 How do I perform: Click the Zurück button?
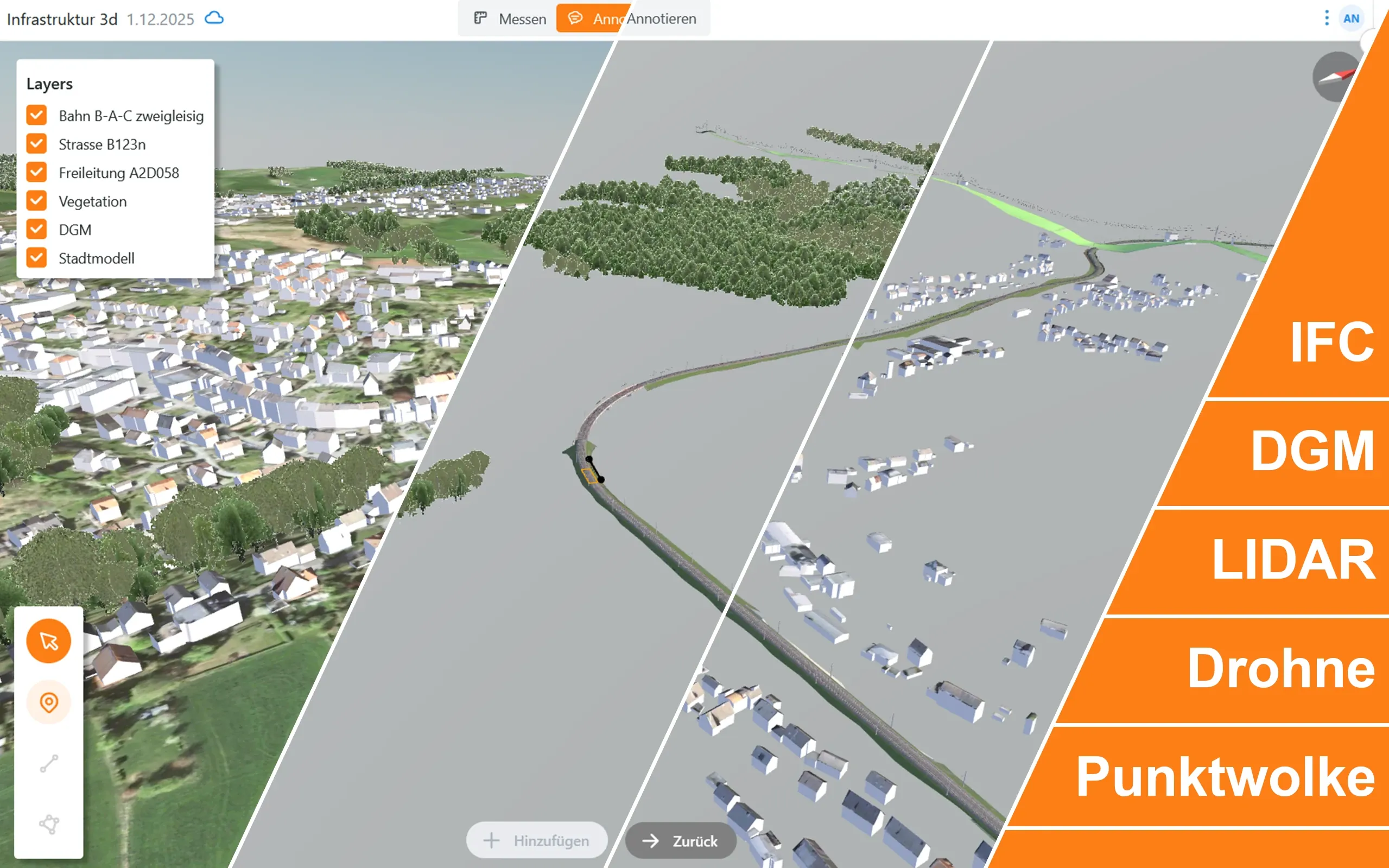click(x=680, y=841)
